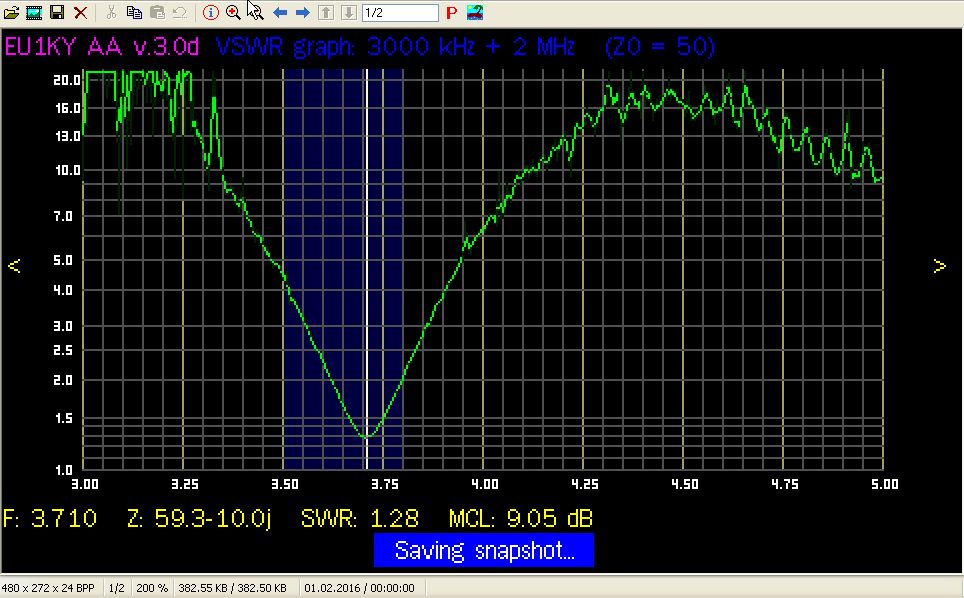The height and width of the screenshot is (598, 964).
Task: Save image with the floppy disk icon
Action: [x=57, y=13]
